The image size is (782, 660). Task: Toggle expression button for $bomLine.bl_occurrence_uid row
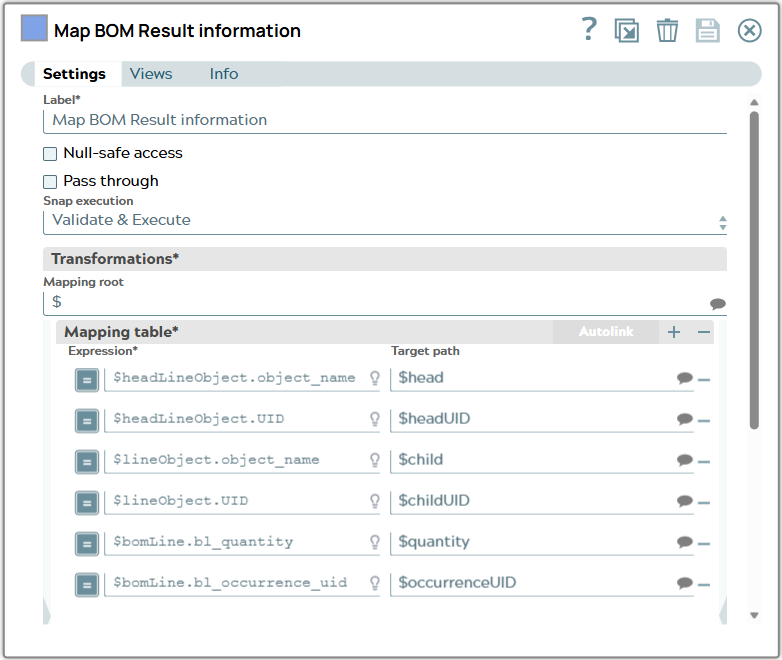(87, 585)
